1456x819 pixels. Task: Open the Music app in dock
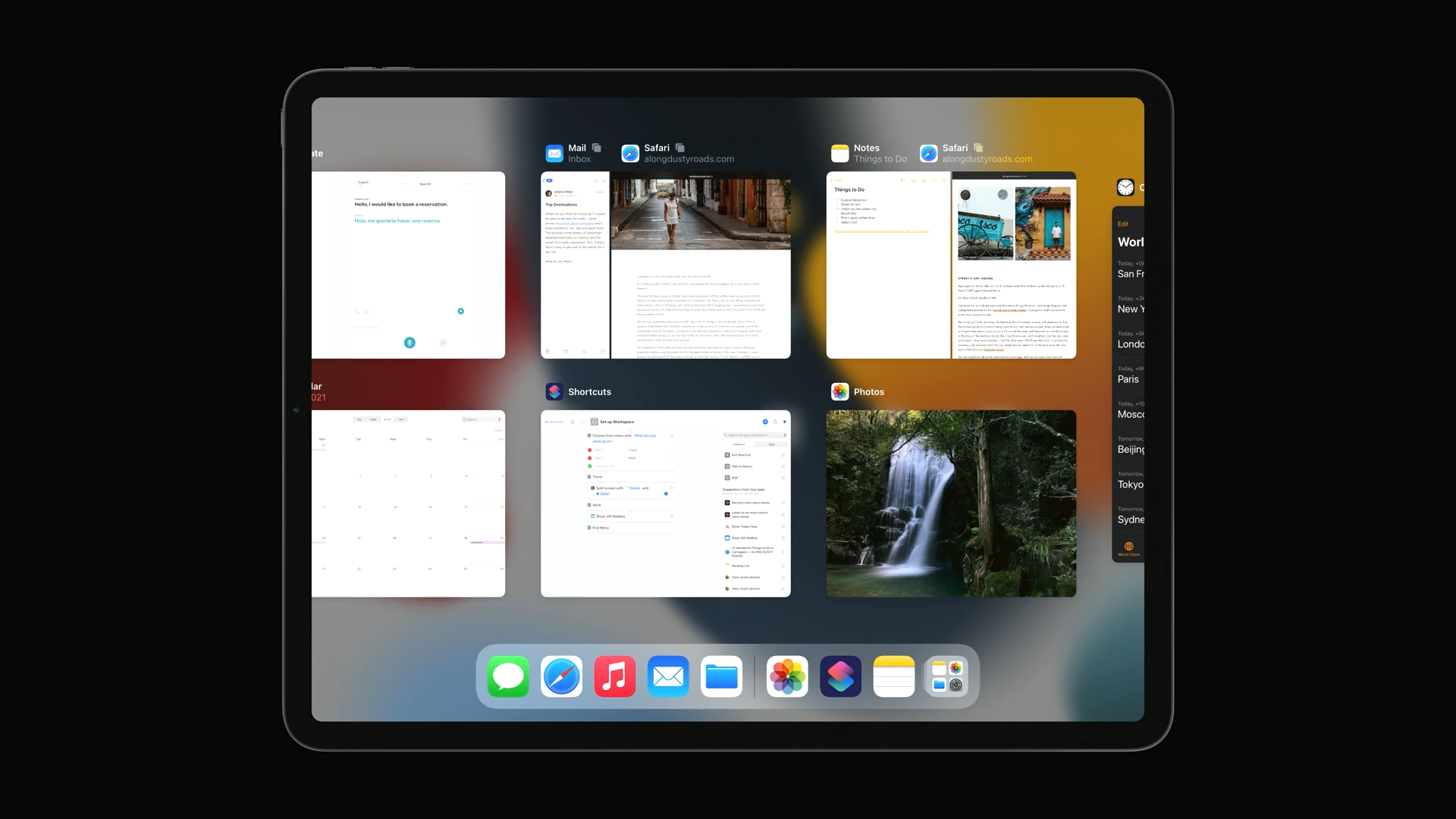point(614,676)
